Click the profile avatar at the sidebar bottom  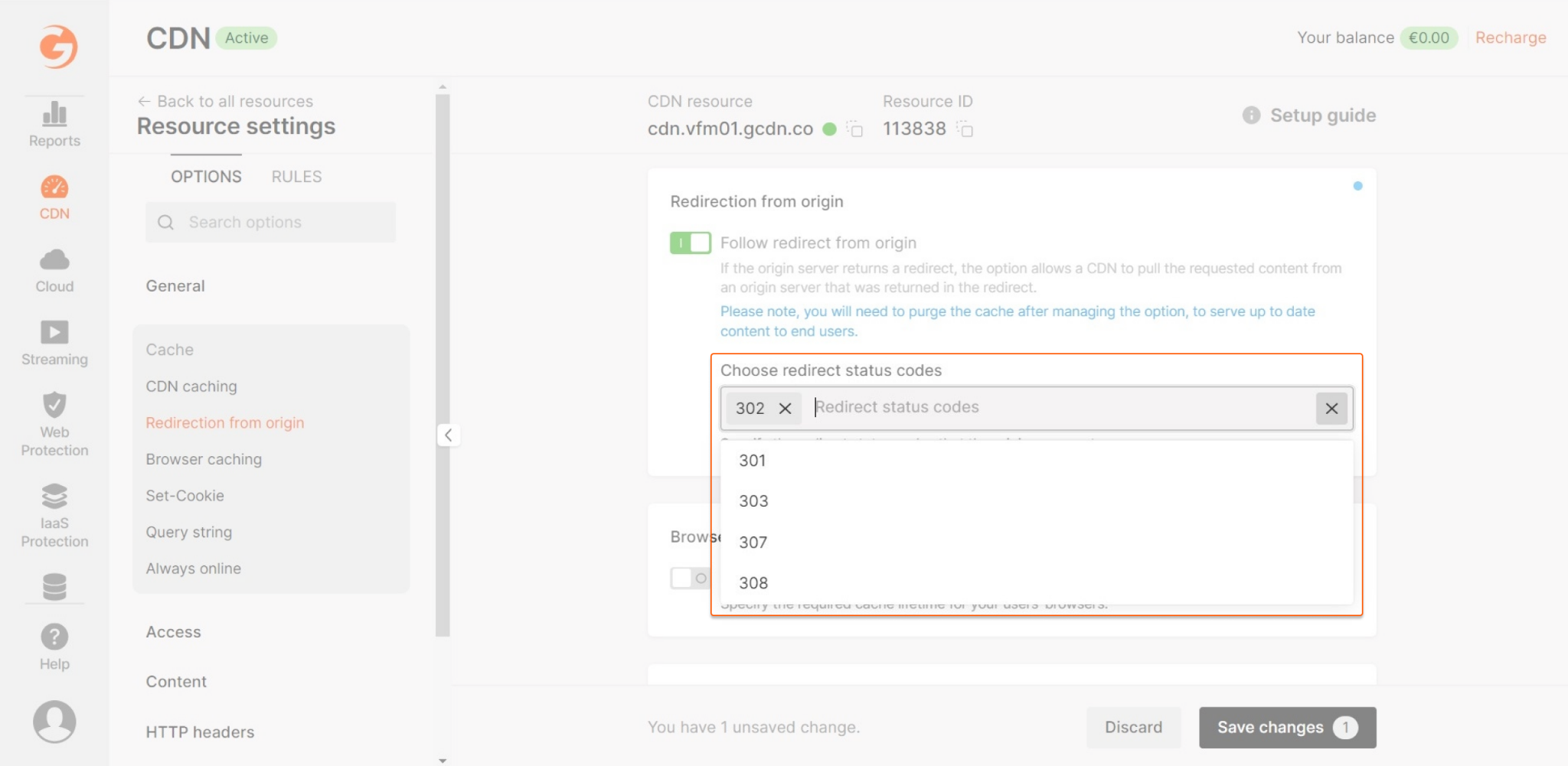[54, 721]
